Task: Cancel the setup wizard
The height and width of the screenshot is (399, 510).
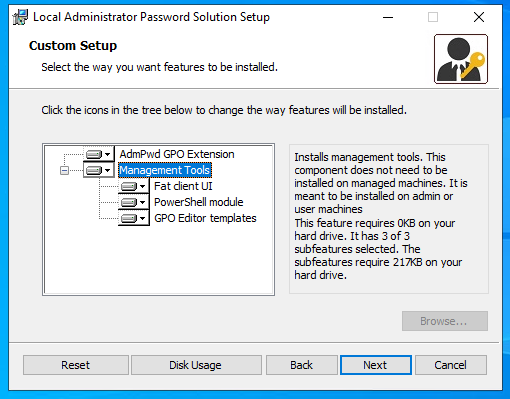Action: point(451,365)
